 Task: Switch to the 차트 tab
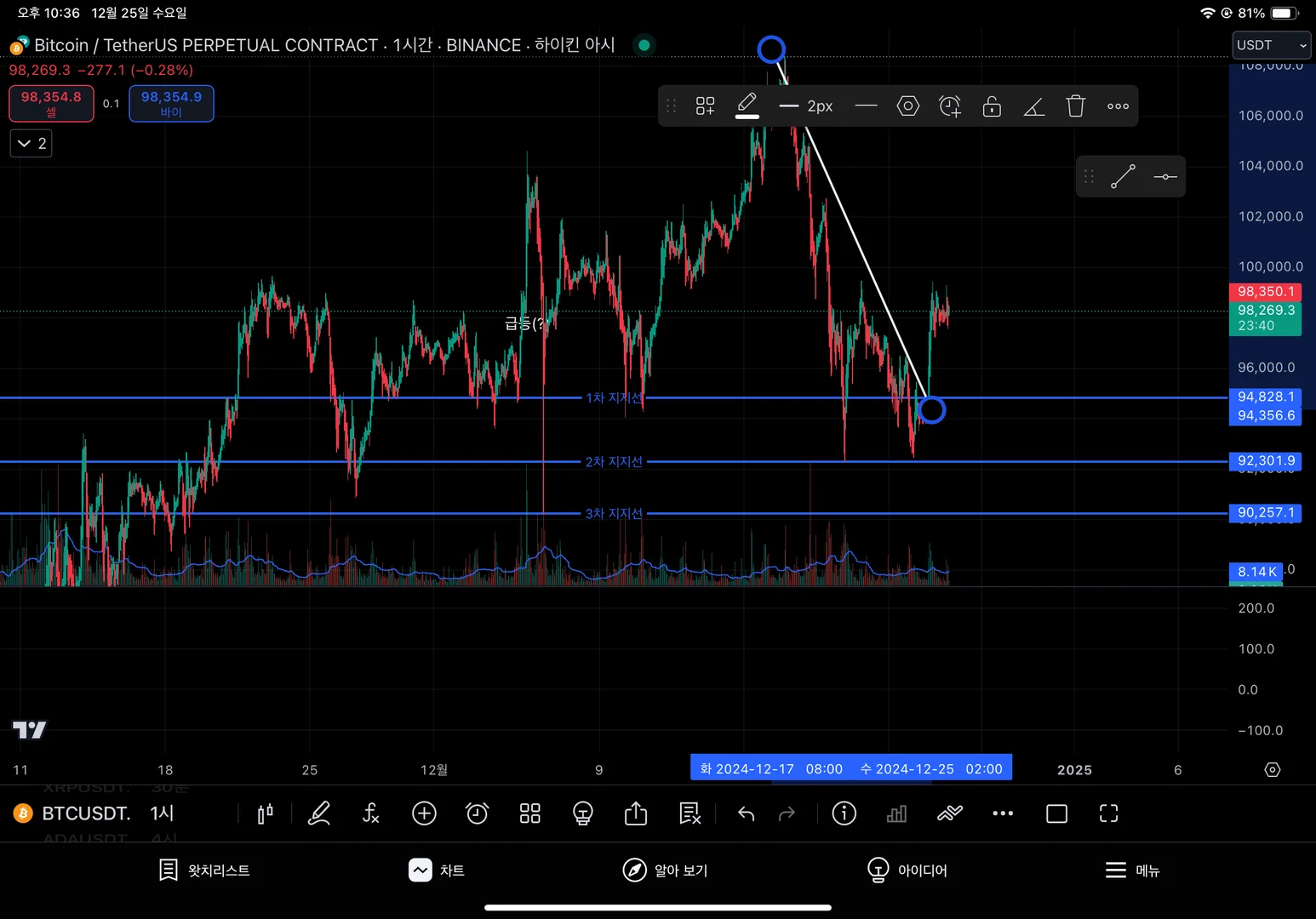pyautogui.click(x=437, y=870)
